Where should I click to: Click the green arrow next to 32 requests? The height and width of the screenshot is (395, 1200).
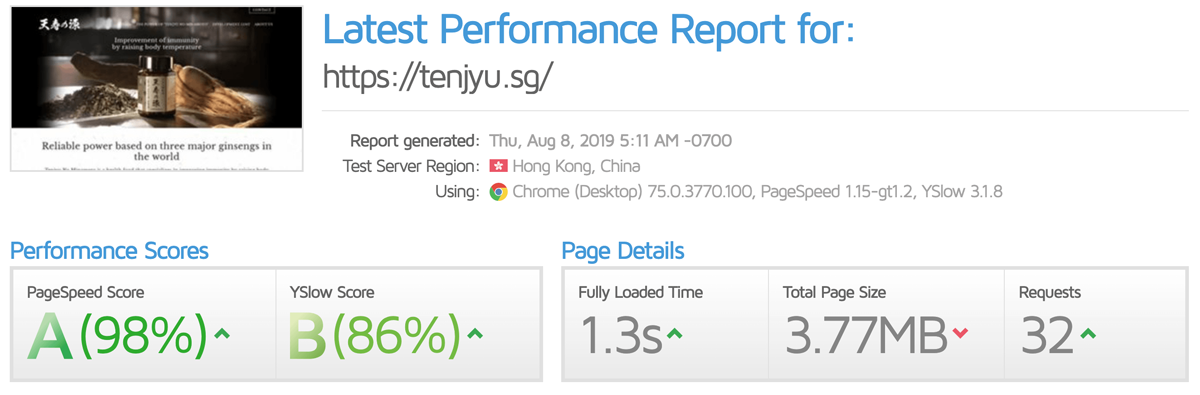[x=1088, y=333]
